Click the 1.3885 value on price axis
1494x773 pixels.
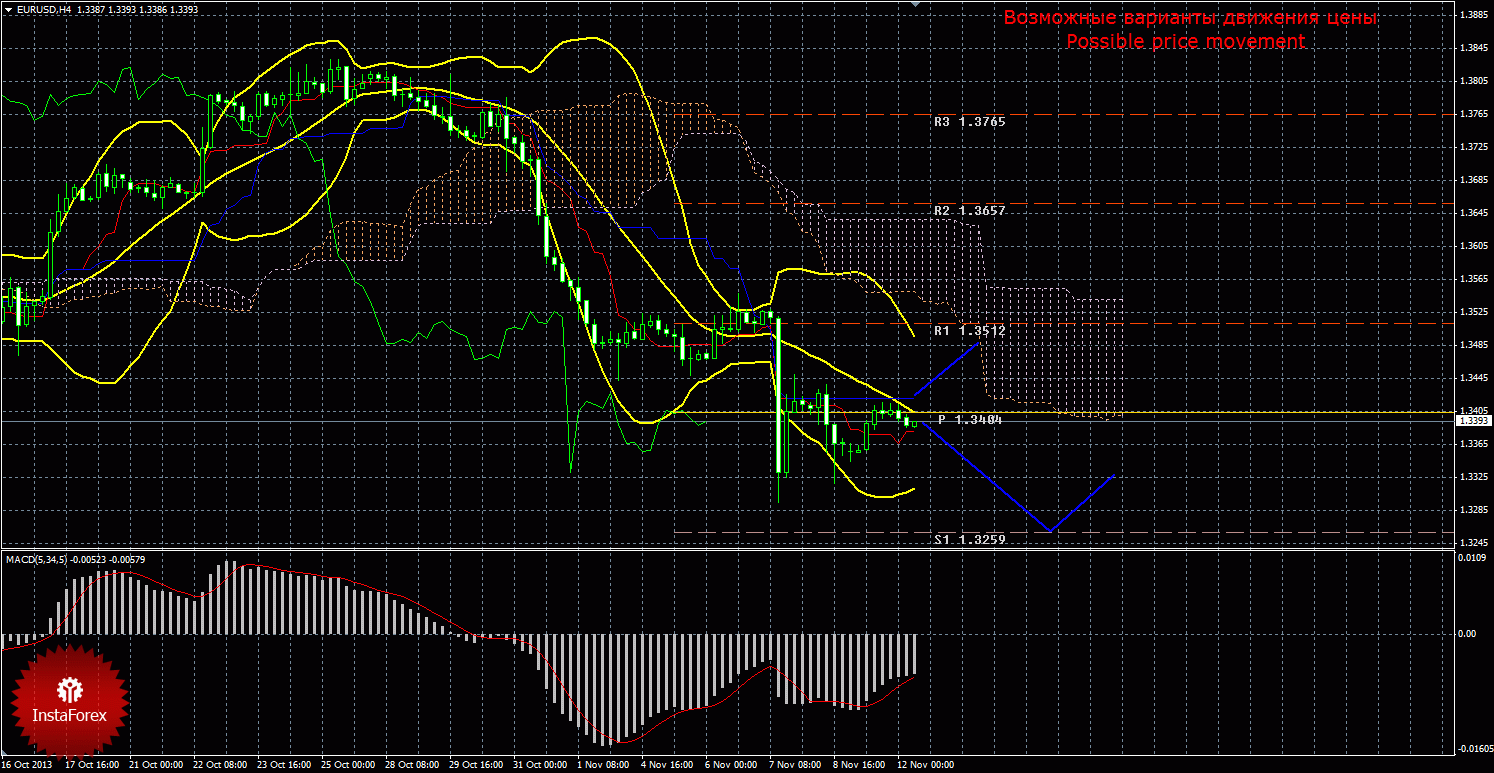(1471, 15)
